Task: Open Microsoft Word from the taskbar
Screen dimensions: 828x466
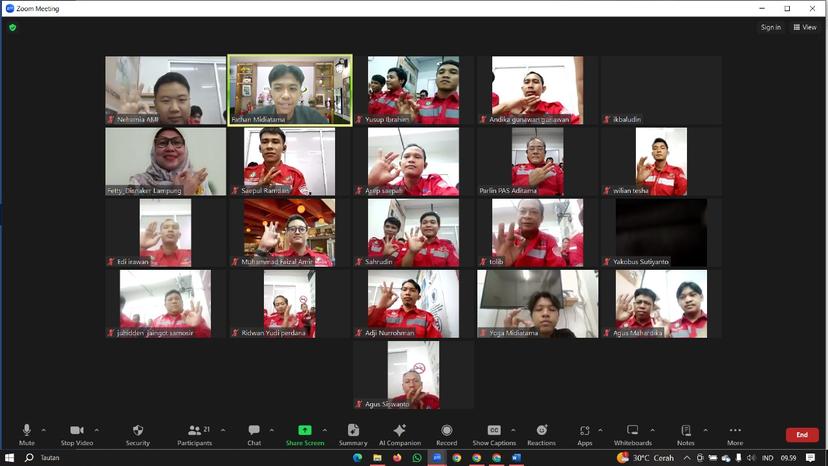Action: [516, 458]
